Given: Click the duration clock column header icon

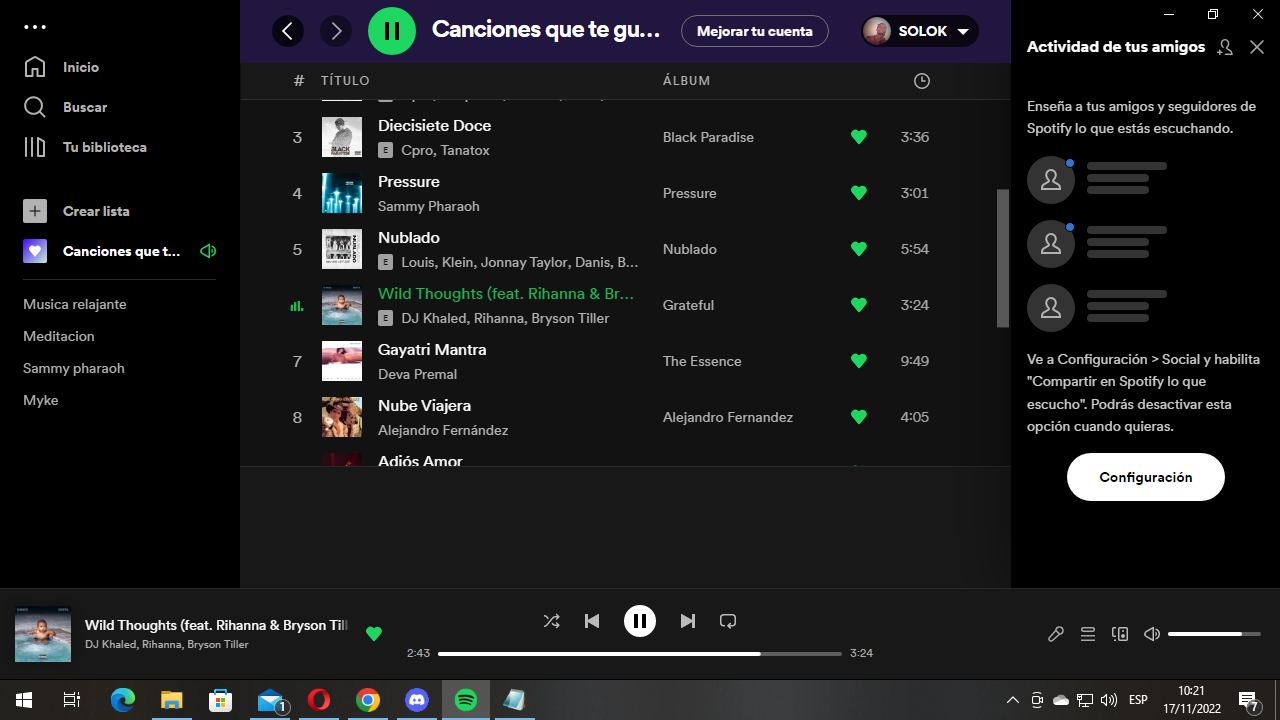Looking at the screenshot, I should 922,81.
